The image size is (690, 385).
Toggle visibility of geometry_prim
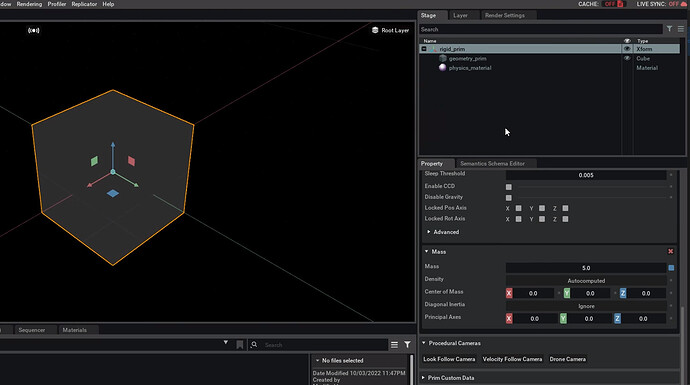(x=627, y=58)
